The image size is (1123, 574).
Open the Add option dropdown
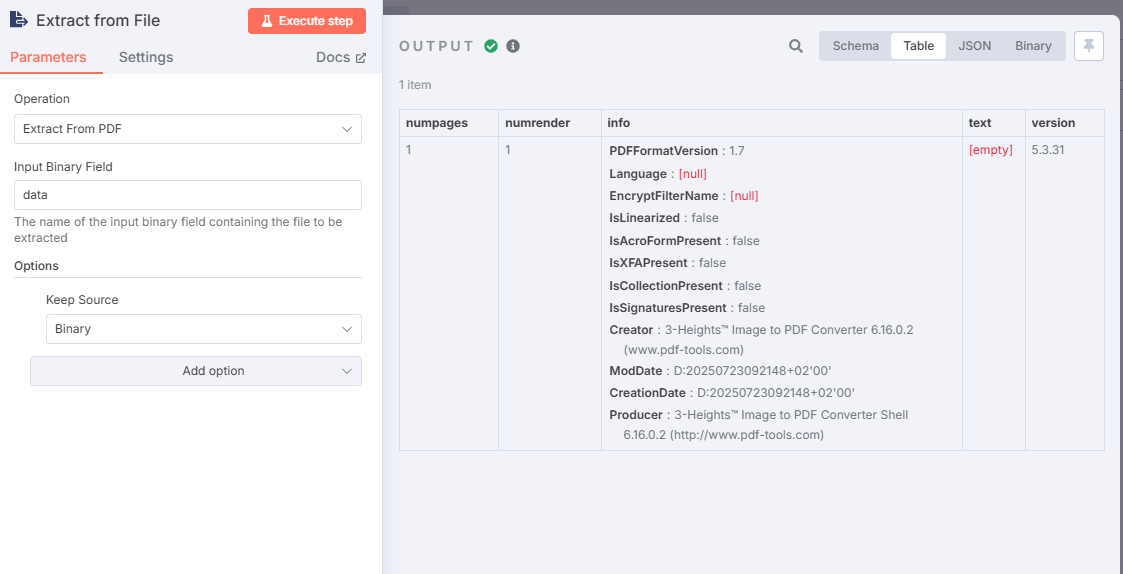tap(196, 371)
